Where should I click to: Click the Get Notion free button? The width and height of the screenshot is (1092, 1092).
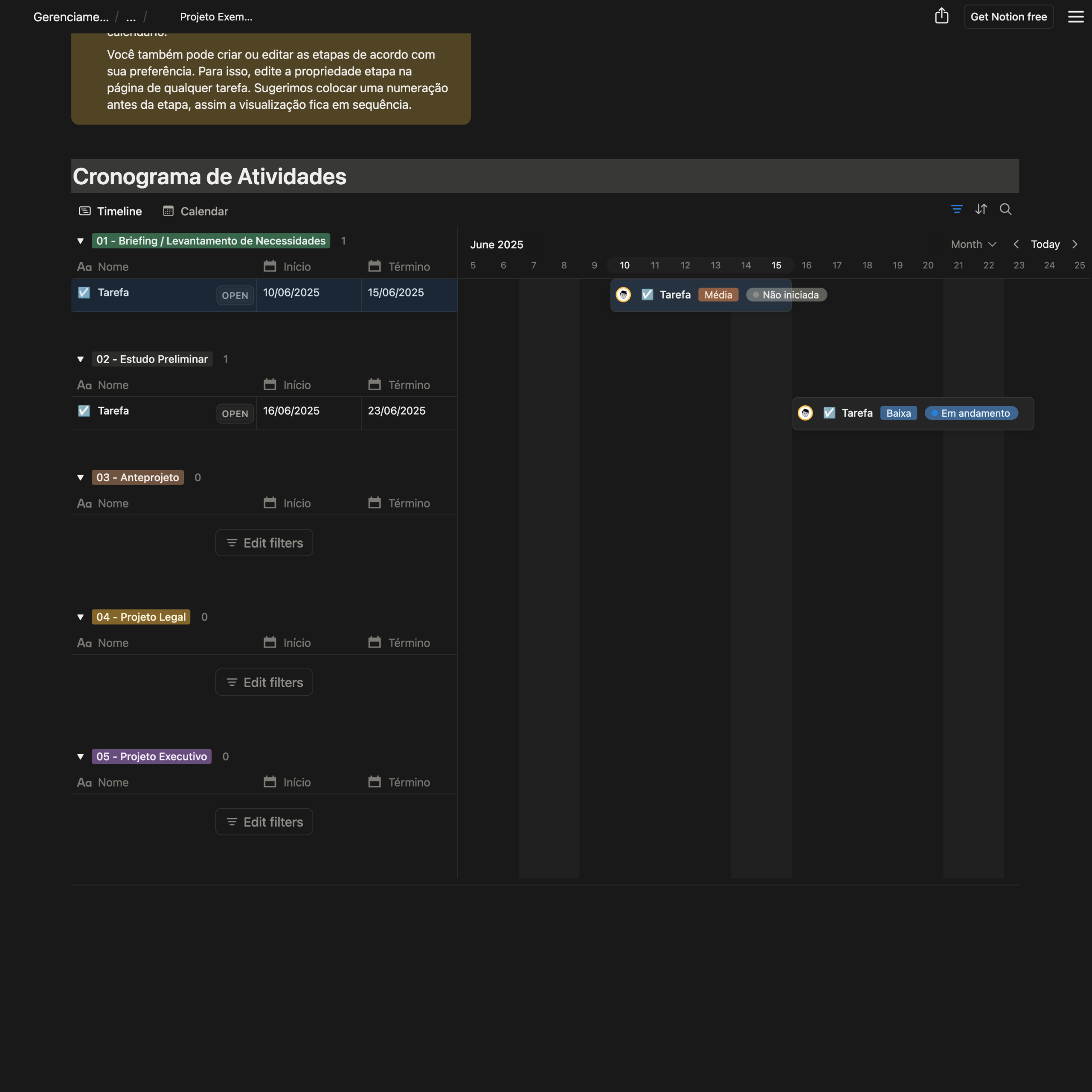[x=1008, y=16]
